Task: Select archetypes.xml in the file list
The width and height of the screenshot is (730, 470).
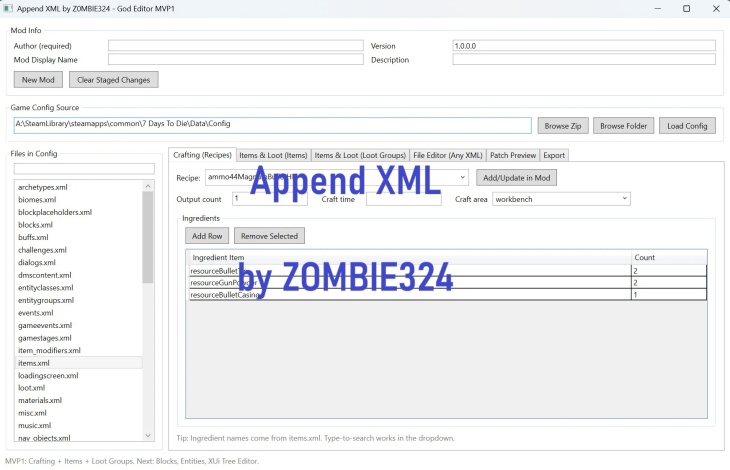Action: tap(78, 187)
